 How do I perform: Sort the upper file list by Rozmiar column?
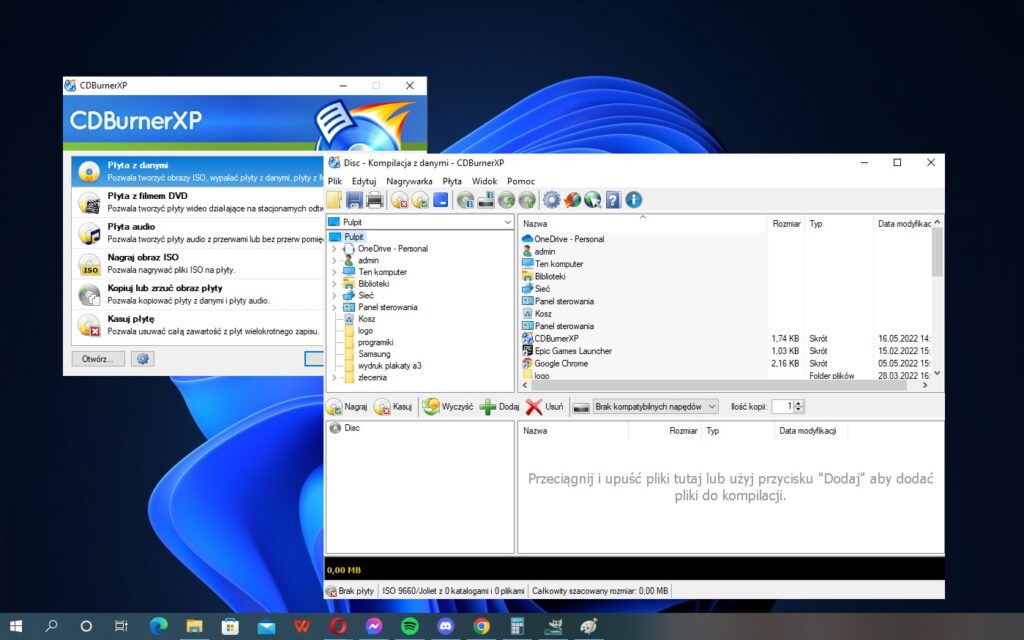point(785,223)
